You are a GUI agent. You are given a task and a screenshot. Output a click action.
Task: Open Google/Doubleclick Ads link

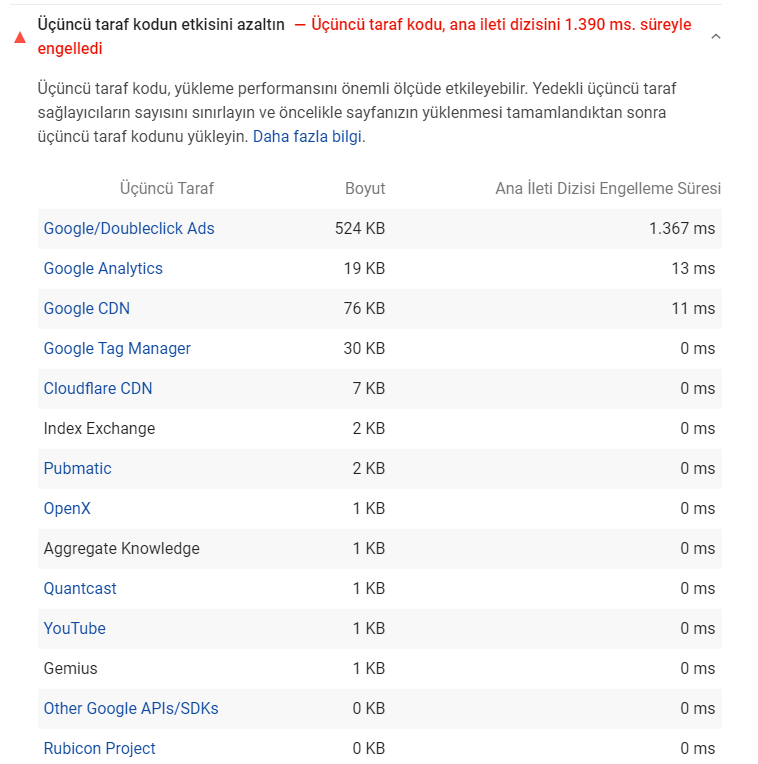point(129,229)
